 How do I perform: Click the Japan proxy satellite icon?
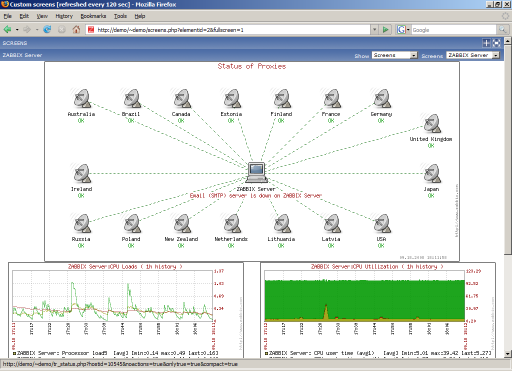(x=432, y=173)
